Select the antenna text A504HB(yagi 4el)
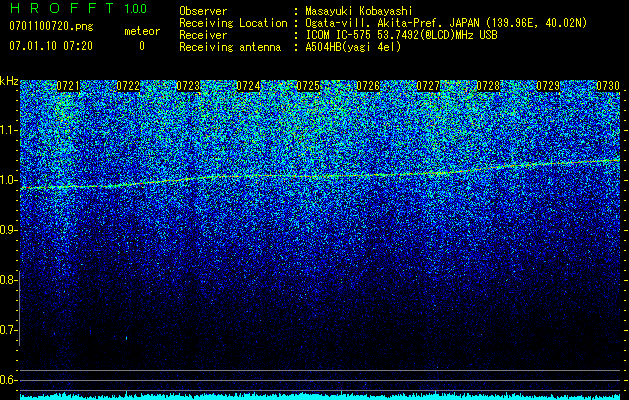The height and width of the screenshot is (400, 629). [x=353, y=47]
